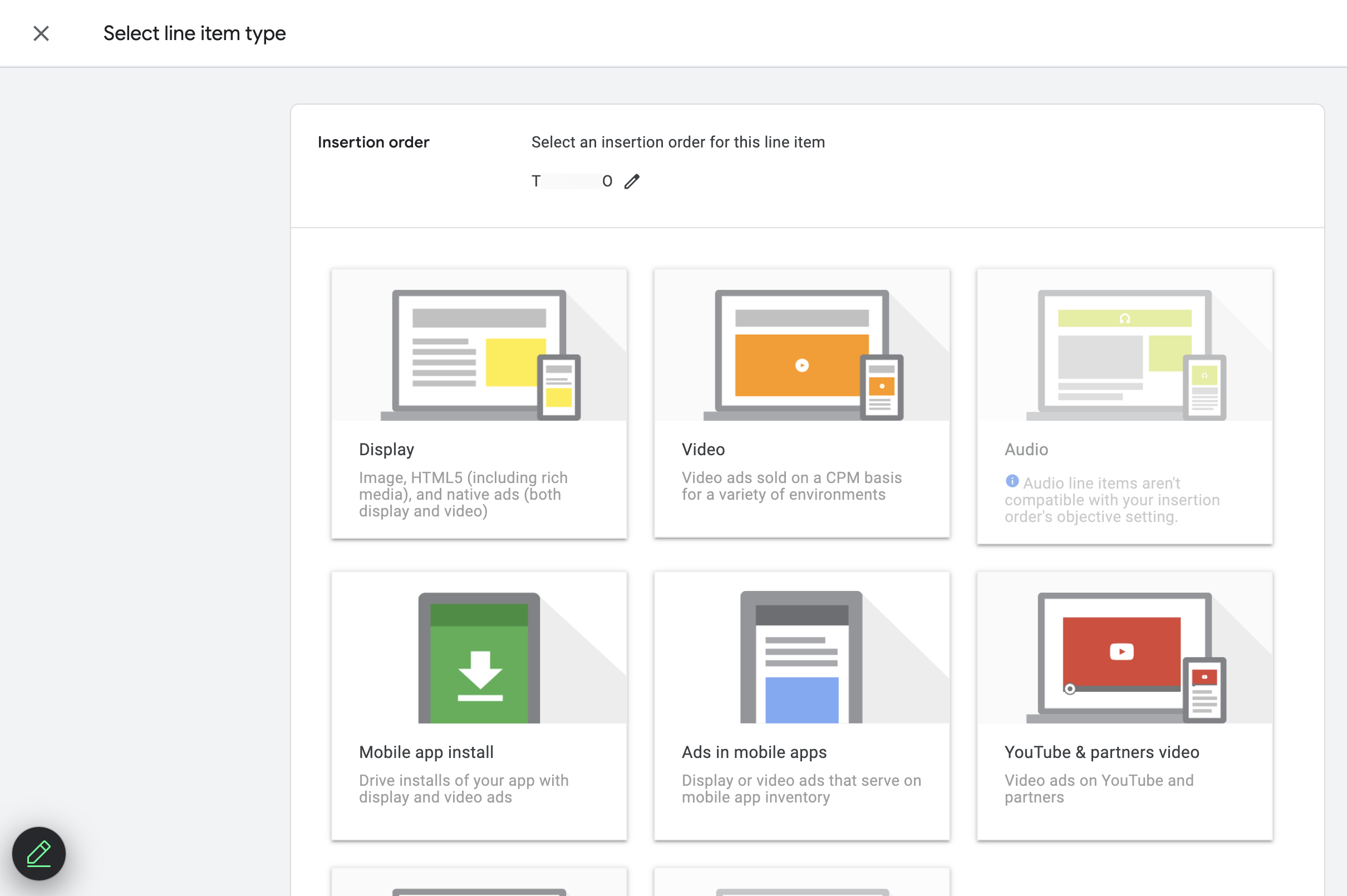
Task: Click the Video orange player illustration
Action: click(801, 365)
